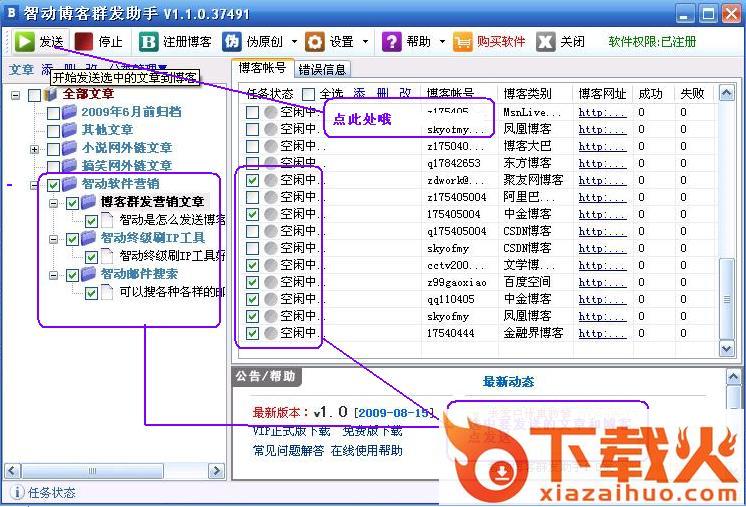Viewport: 746px width, 507px height.
Task: Click the 注册博客 register blog icon
Action: coord(148,42)
